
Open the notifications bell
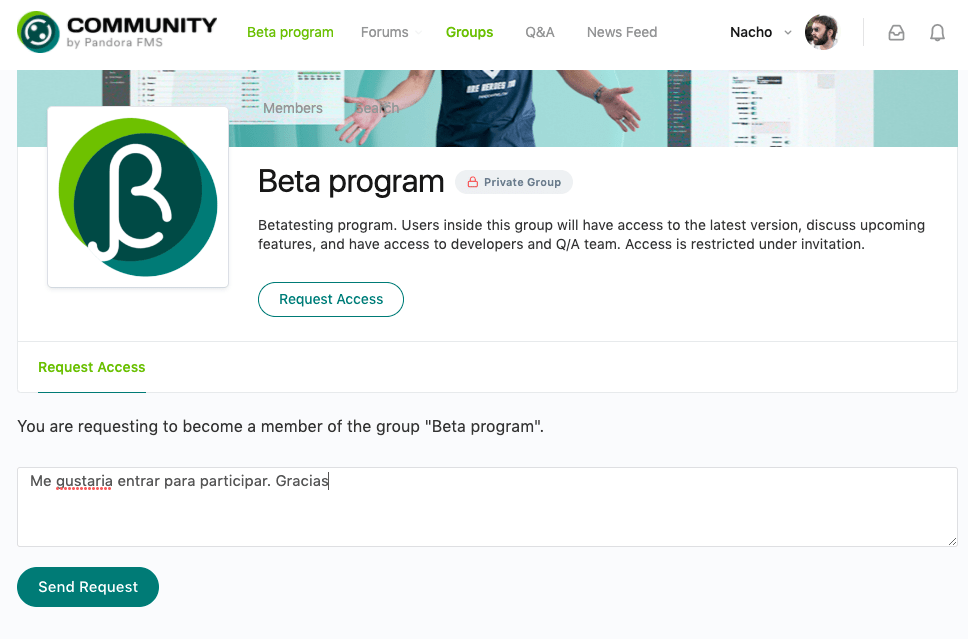[937, 33]
